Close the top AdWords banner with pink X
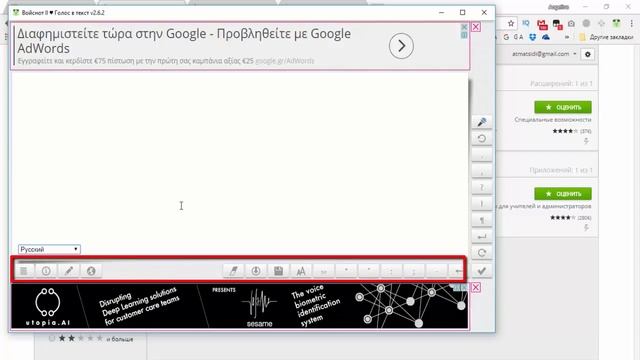The image size is (640, 360). coord(476,27)
